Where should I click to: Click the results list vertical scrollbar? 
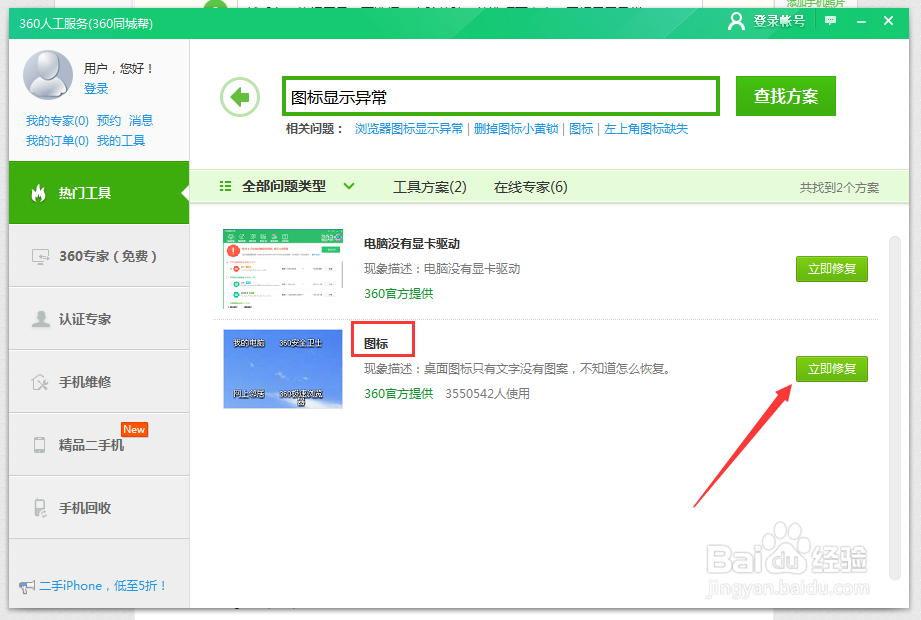(895, 407)
